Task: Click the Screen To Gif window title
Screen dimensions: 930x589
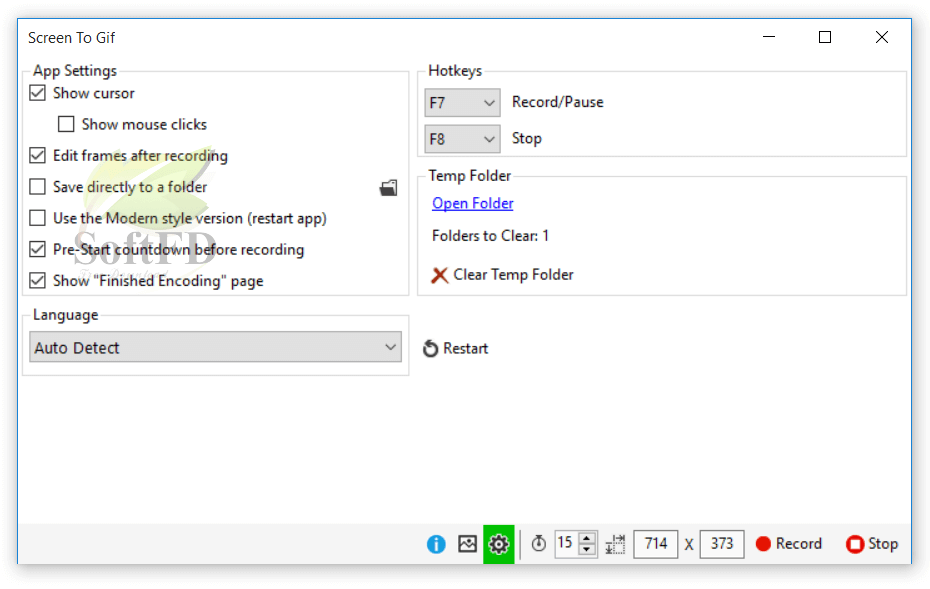Action: pyautogui.click(x=71, y=38)
